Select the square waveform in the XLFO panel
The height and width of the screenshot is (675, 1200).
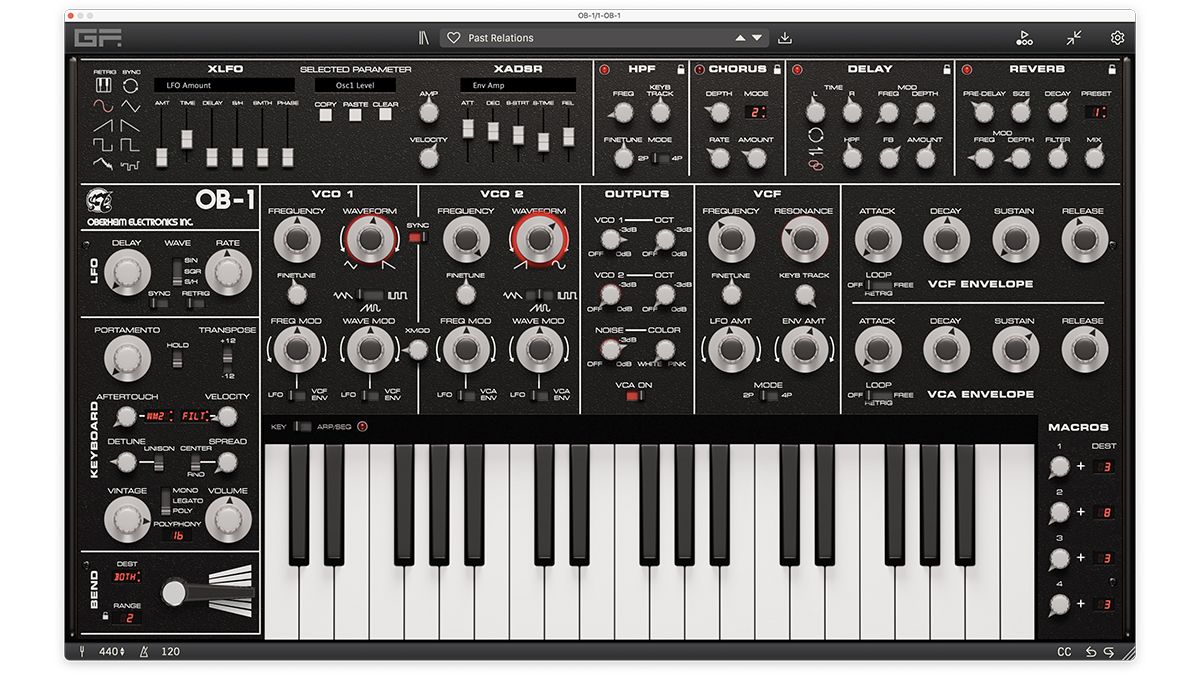(x=102, y=145)
